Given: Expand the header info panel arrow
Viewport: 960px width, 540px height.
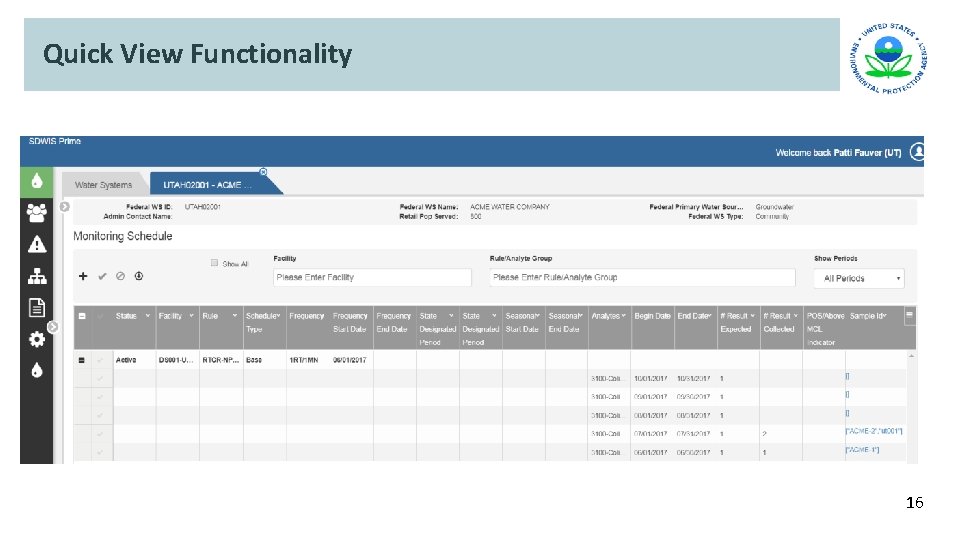Looking at the screenshot, I should tap(65, 207).
